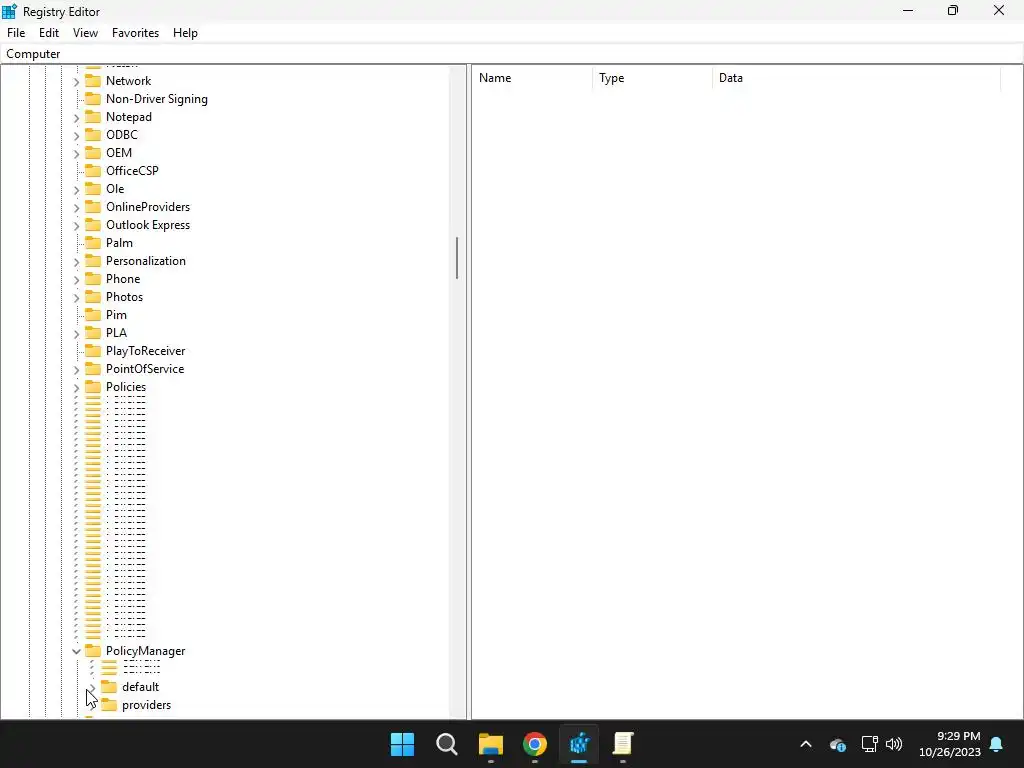Open the notification bell in the taskbar
Viewport: 1024px width, 768px height.
[997, 744]
